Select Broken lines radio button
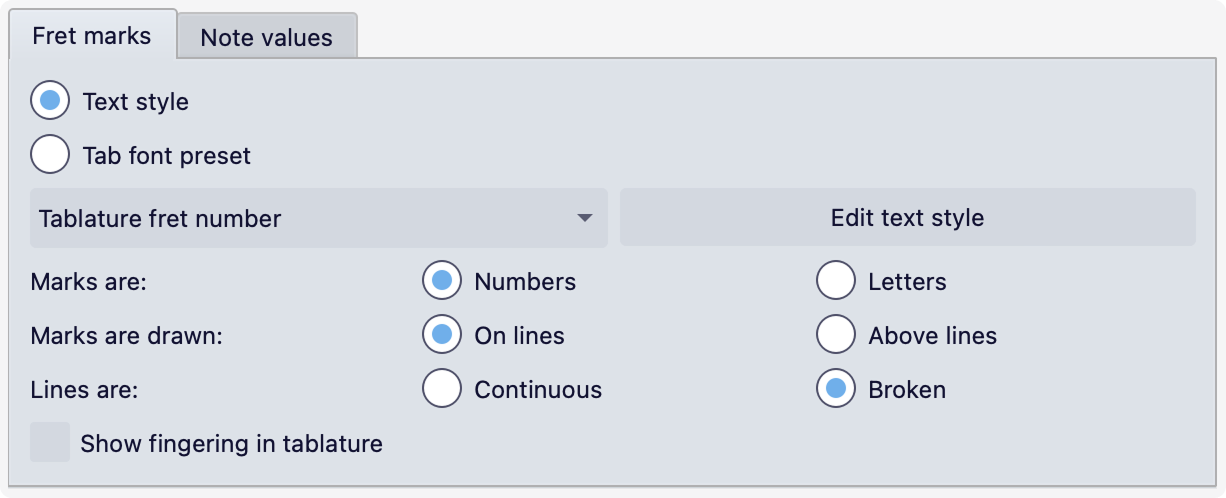 click(x=836, y=389)
